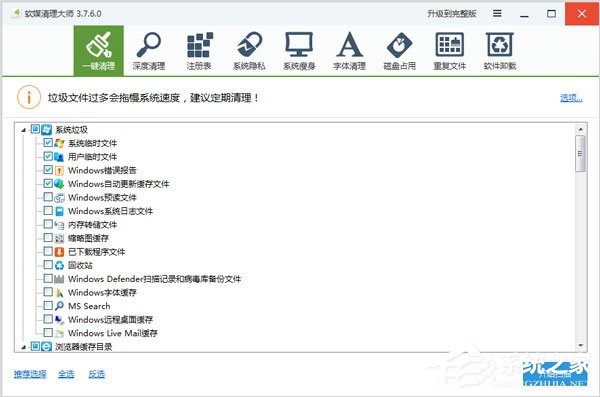600x397 pixels.
Task: Check the Windows预读文件 checkbox
Action: point(48,197)
